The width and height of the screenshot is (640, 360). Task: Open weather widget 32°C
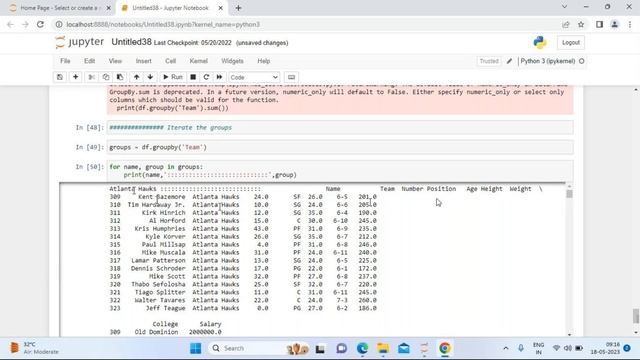pyautogui.click(x=34, y=348)
